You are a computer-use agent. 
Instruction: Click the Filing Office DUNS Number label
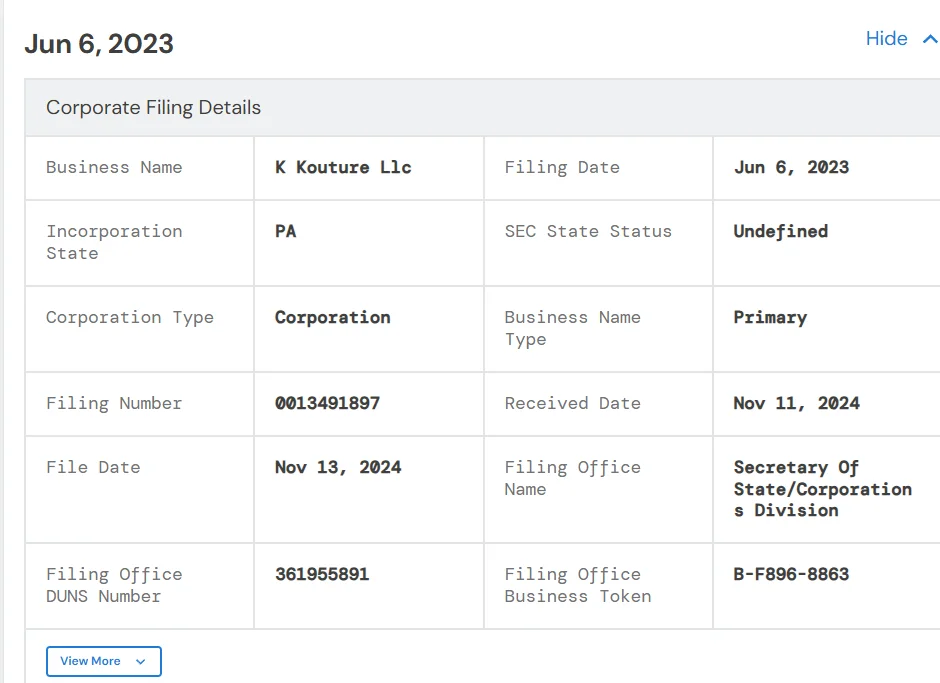(114, 585)
